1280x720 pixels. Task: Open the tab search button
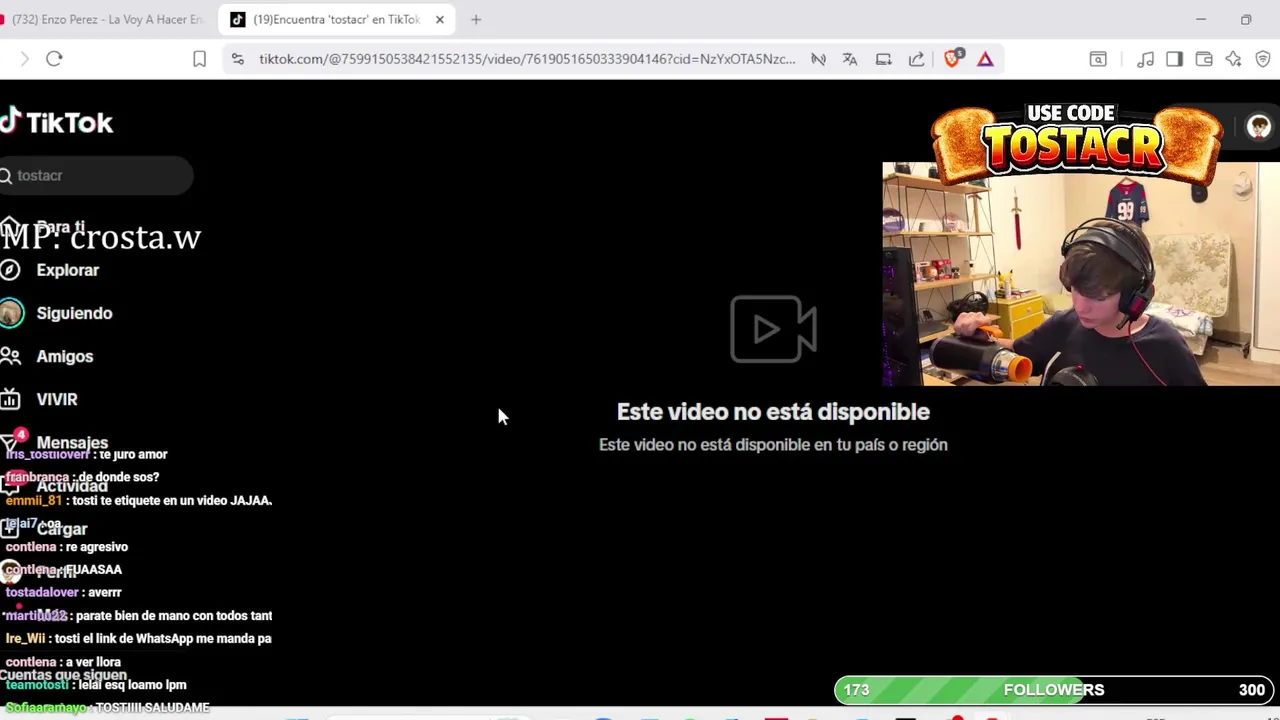click(1098, 59)
